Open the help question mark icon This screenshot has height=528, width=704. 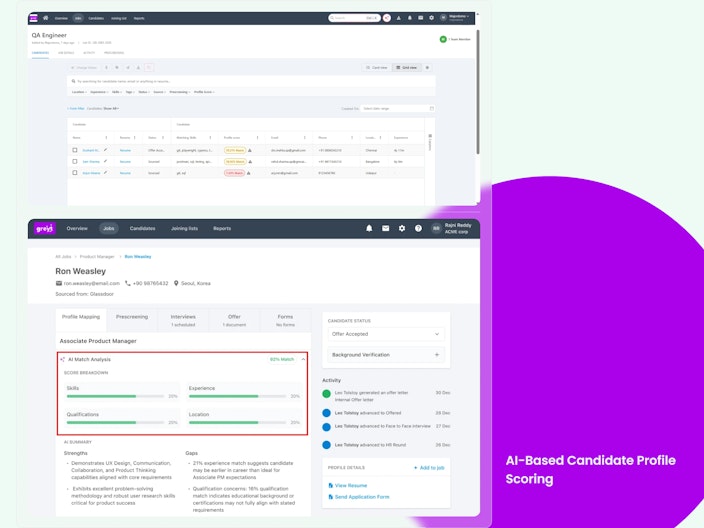tap(418, 229)
